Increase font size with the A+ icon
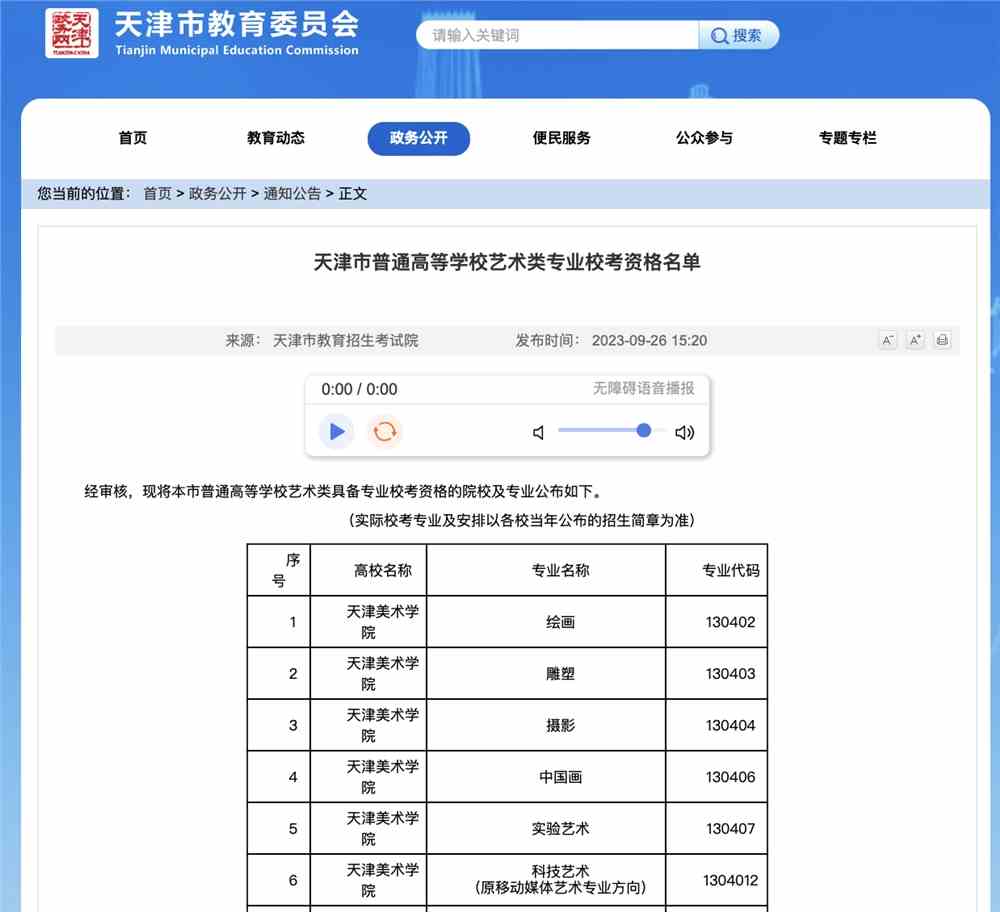 point(915,341)
